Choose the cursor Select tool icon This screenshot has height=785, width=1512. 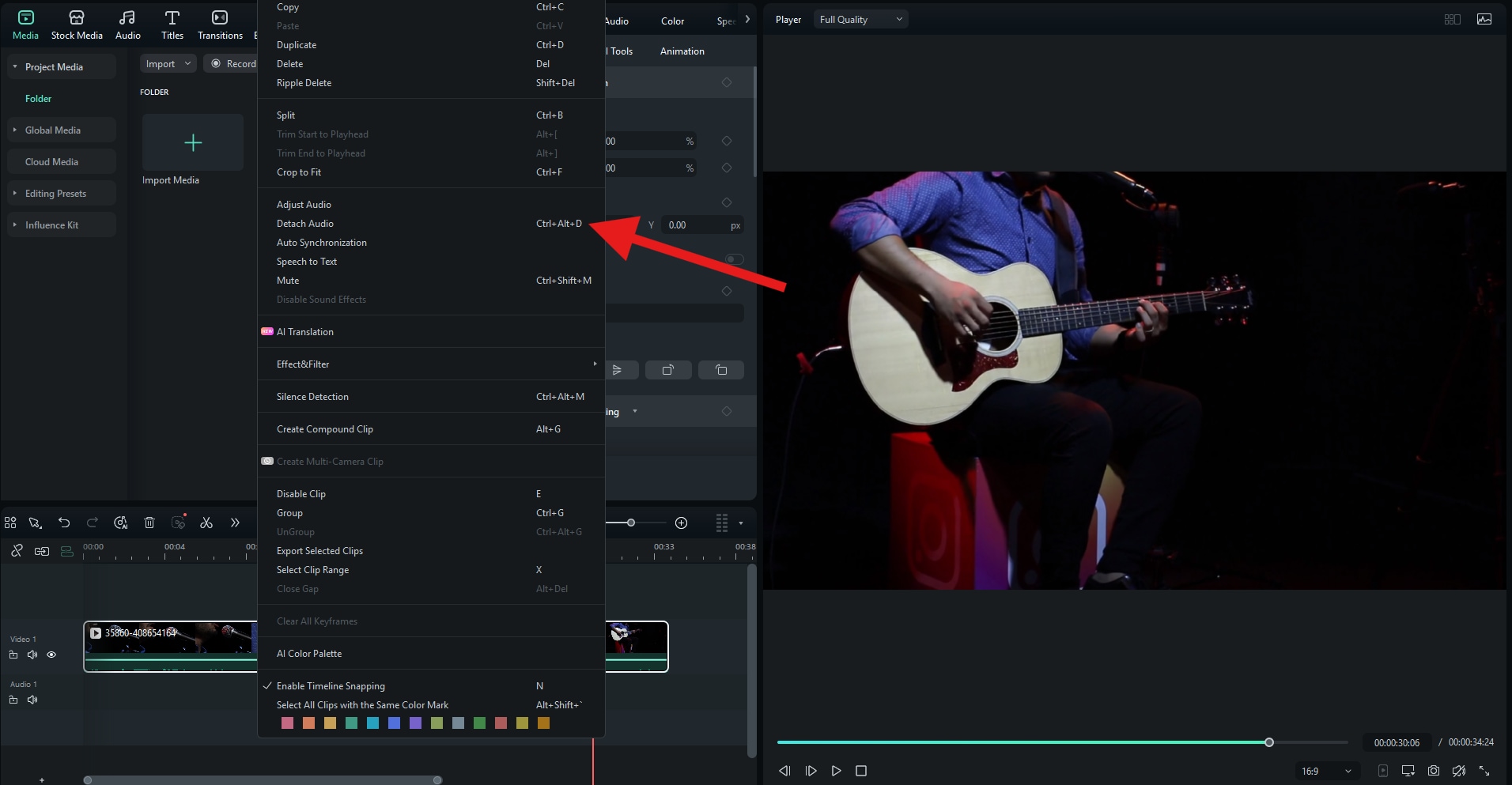coord(36,523)
